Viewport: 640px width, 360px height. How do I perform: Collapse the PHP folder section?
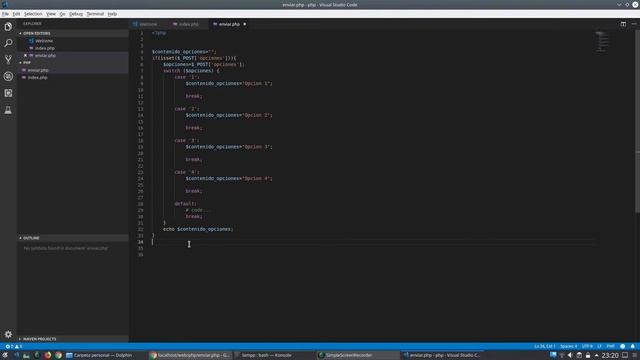click(x=73, y=62)
